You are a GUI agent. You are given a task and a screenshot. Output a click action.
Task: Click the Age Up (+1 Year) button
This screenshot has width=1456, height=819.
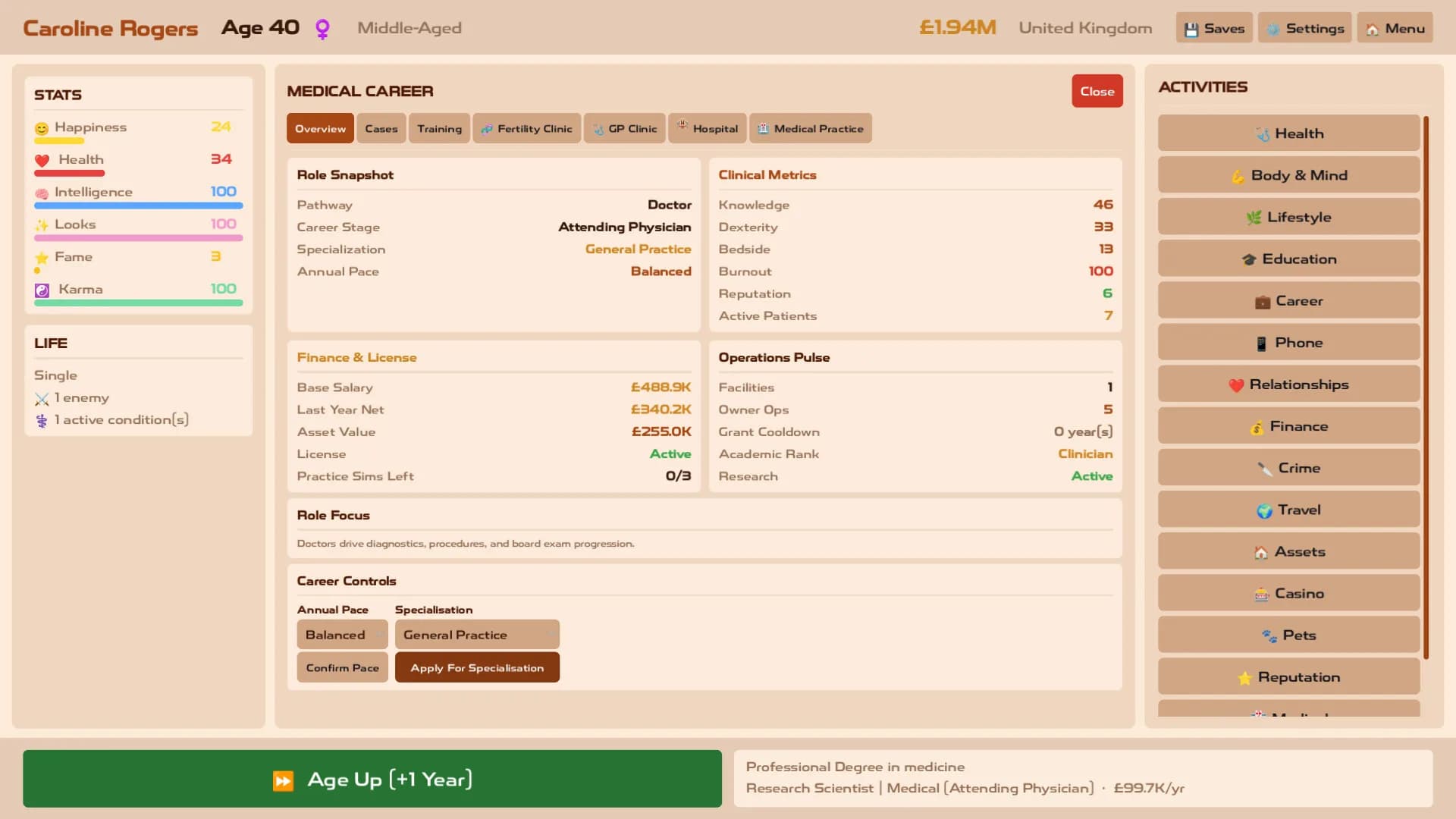pos(372,779)
